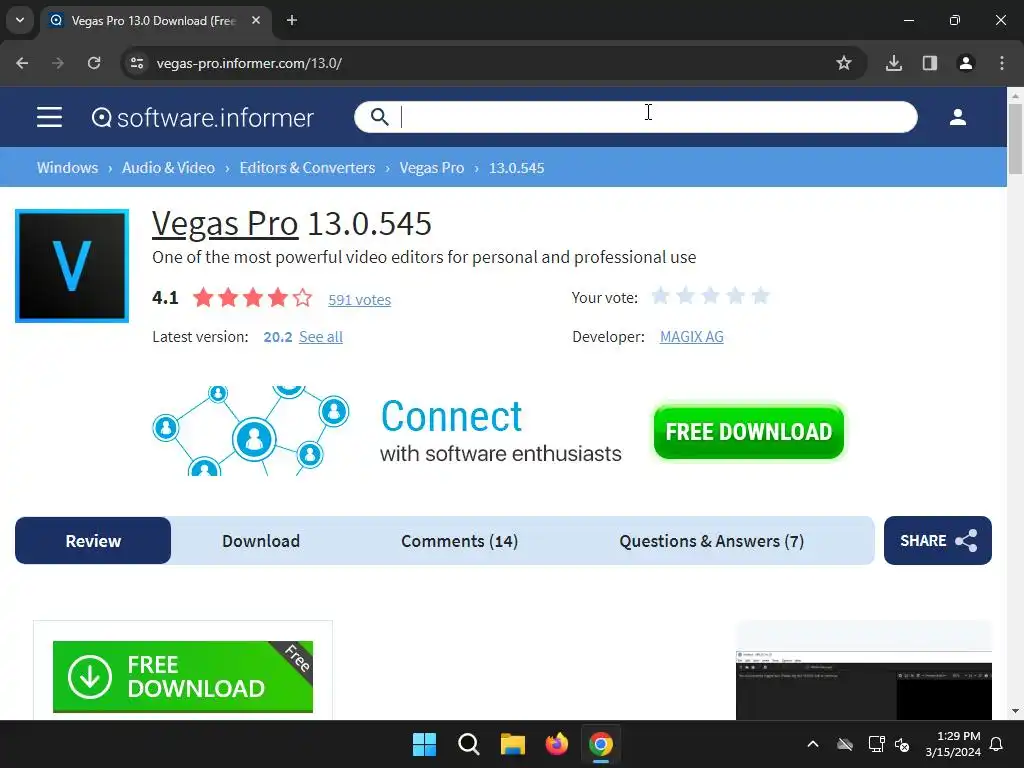Click the browser address bar URL
This screenshot has width=1024, height=768.
(249, 63)
